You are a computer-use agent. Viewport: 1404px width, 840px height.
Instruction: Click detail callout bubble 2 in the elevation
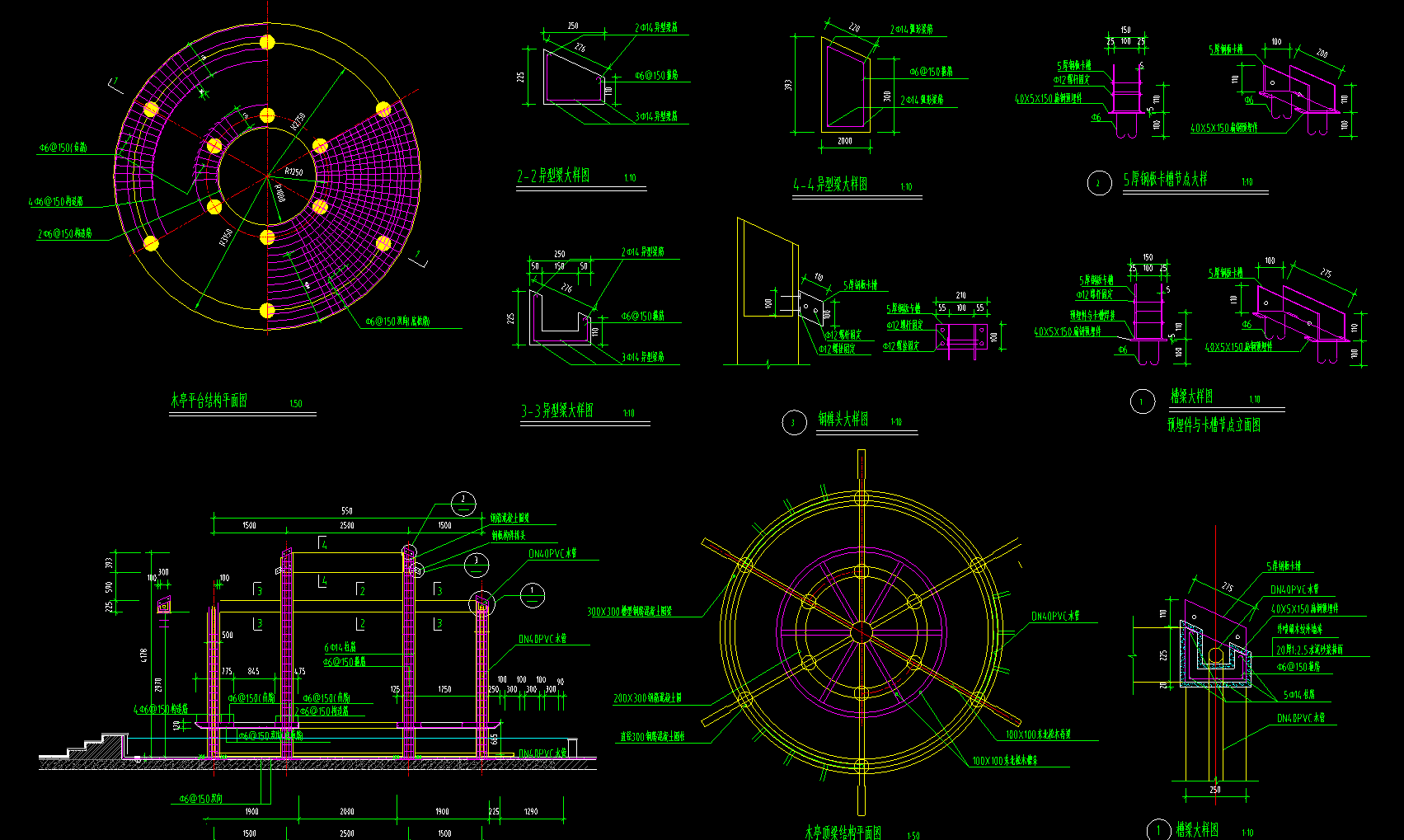[x=463, y=500]
